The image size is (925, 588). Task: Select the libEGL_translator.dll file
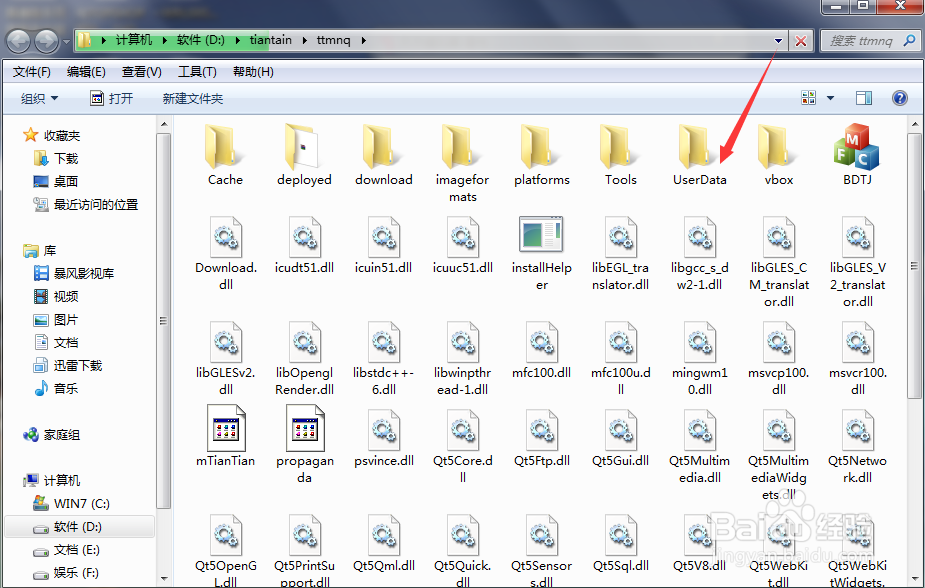pos(621,254)
